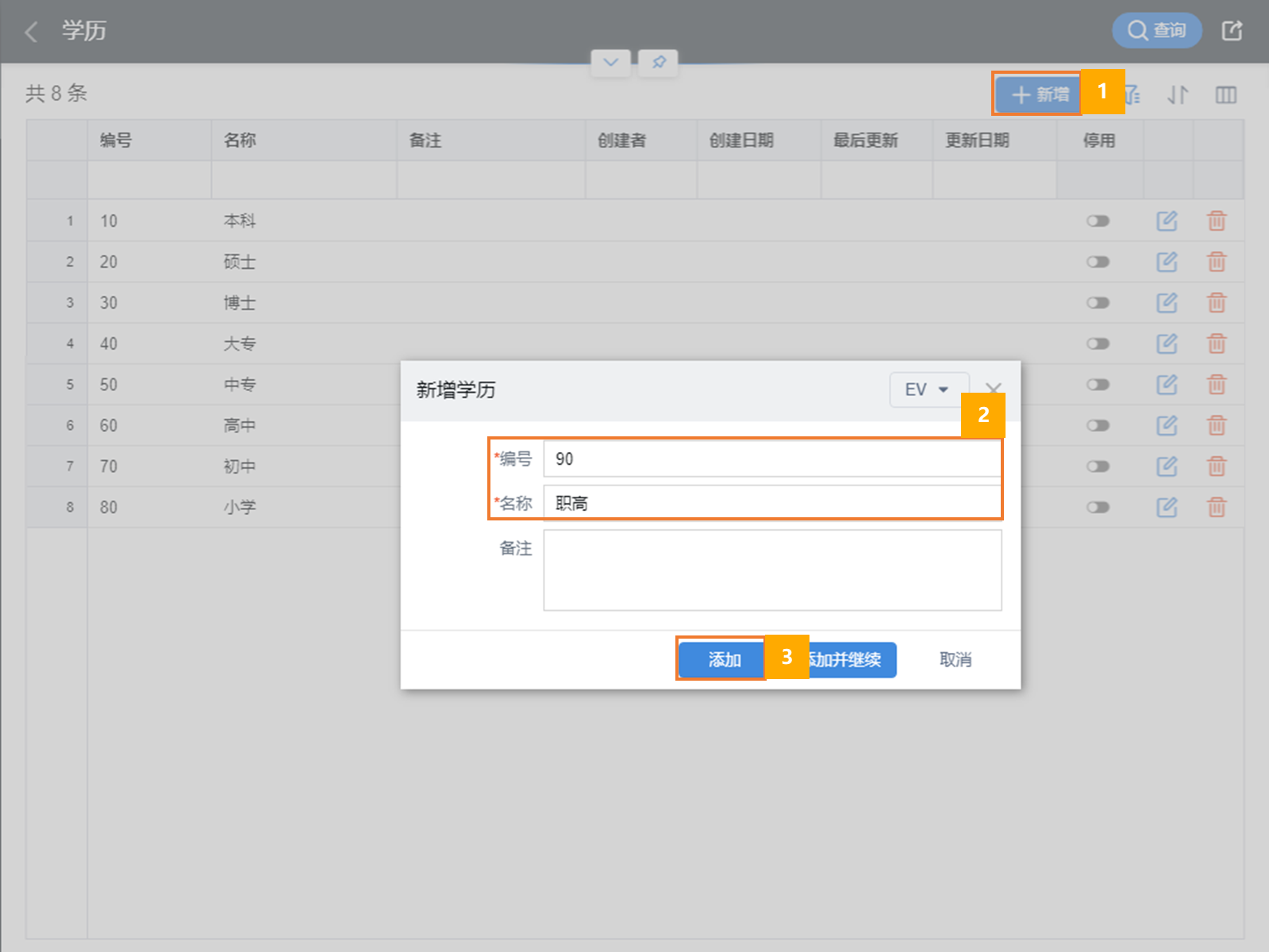Click the code cell 80
The height and width of the screenshot is (952, 1269).
coord(149,507)
